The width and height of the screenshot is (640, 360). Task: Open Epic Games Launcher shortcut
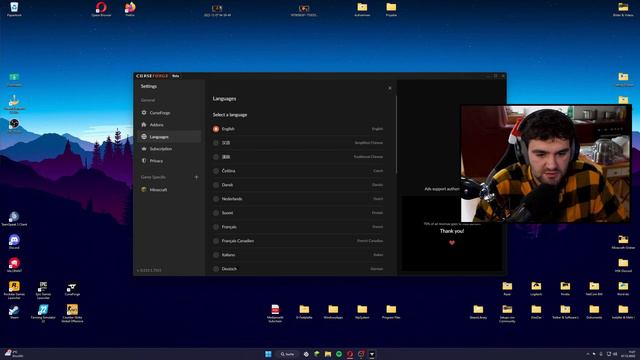tap(43, 290)
